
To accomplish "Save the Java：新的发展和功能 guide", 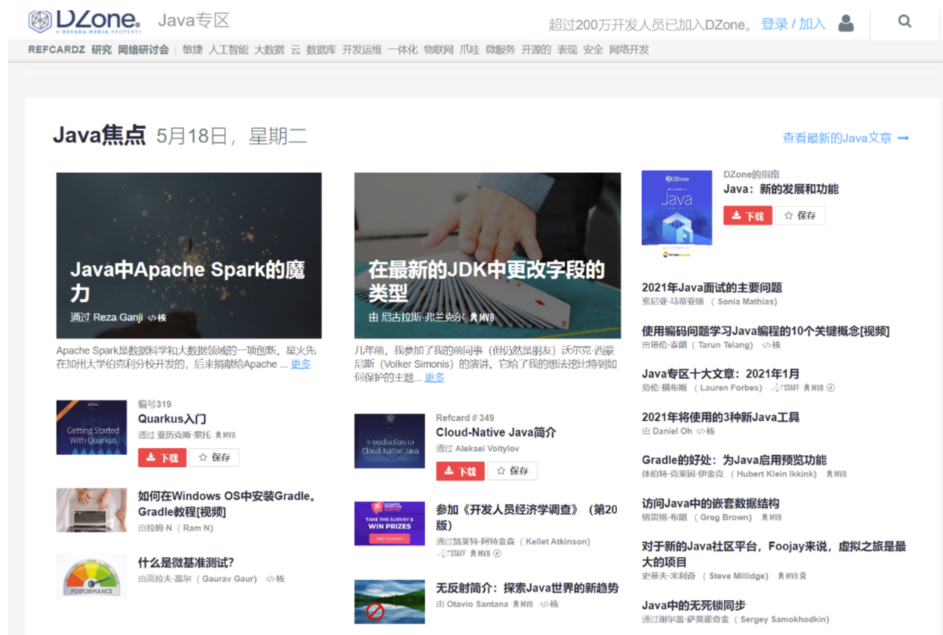I will point(800,215).
